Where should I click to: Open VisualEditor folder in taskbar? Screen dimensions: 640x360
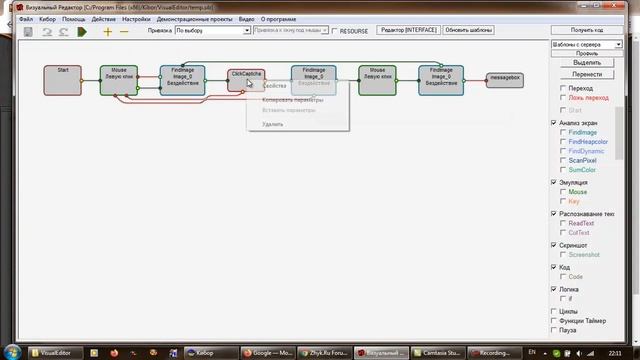(55, 353)
